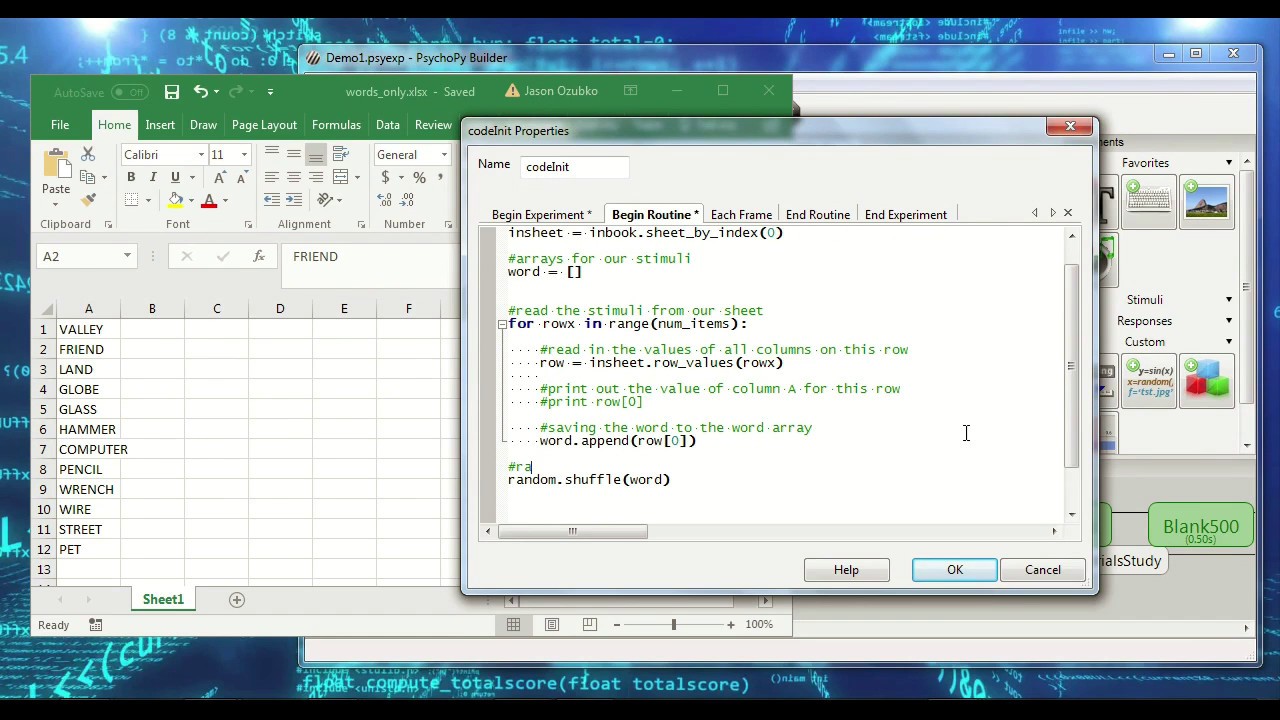Image resolution: width=1280 pixels, height=720 pixels.
Task: Open the Calibri font name dropdown
Action: click(201, 155)
